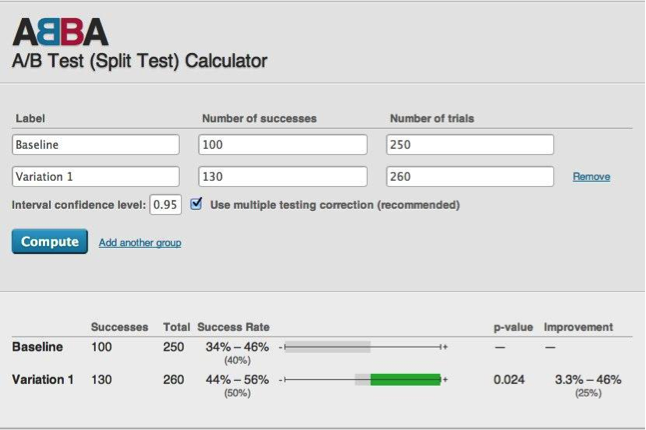
Task: Click the 'Add another group' link
Action: pos(140,242)
